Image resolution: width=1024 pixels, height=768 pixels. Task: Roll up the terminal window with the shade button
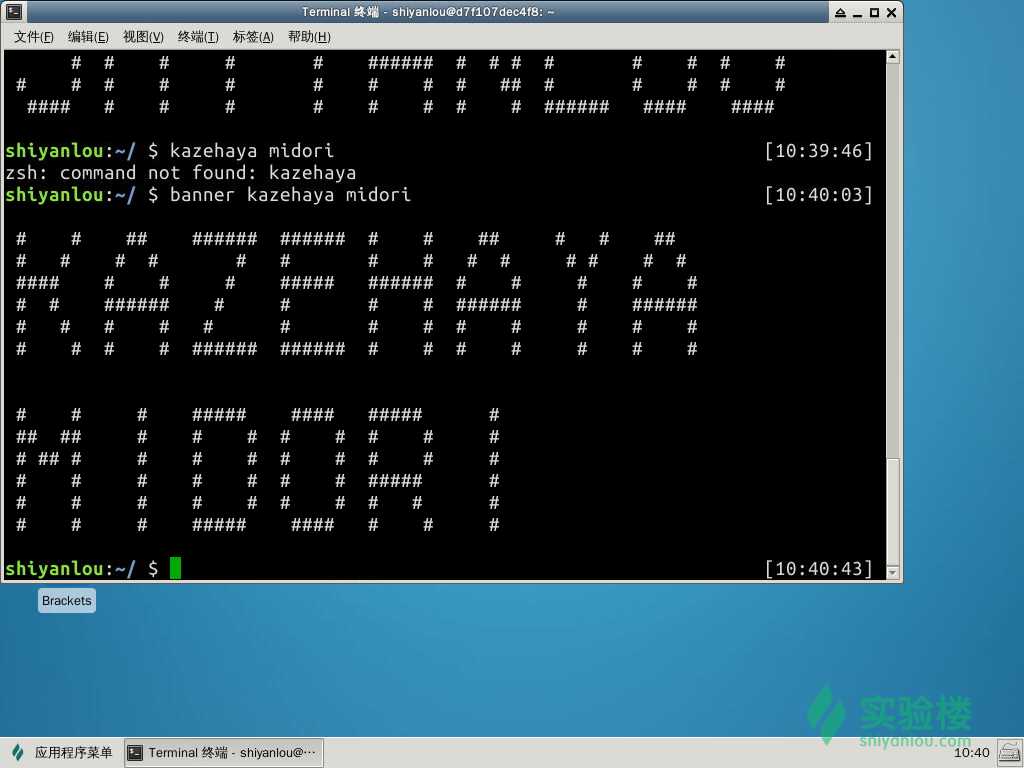tap(840, 12)
